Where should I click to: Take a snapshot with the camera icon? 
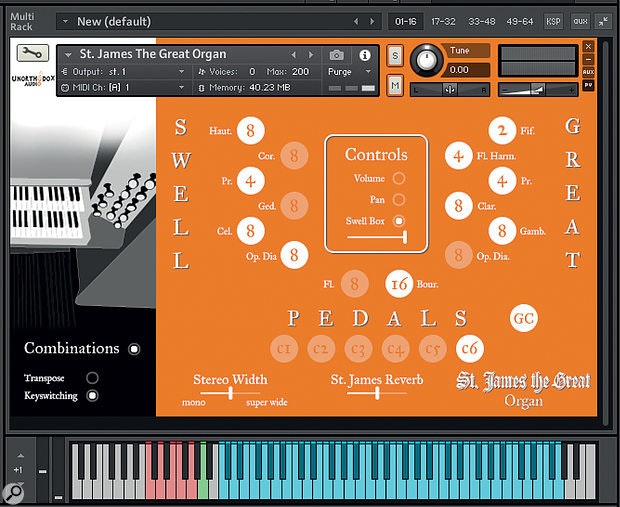tap(336, 55)
